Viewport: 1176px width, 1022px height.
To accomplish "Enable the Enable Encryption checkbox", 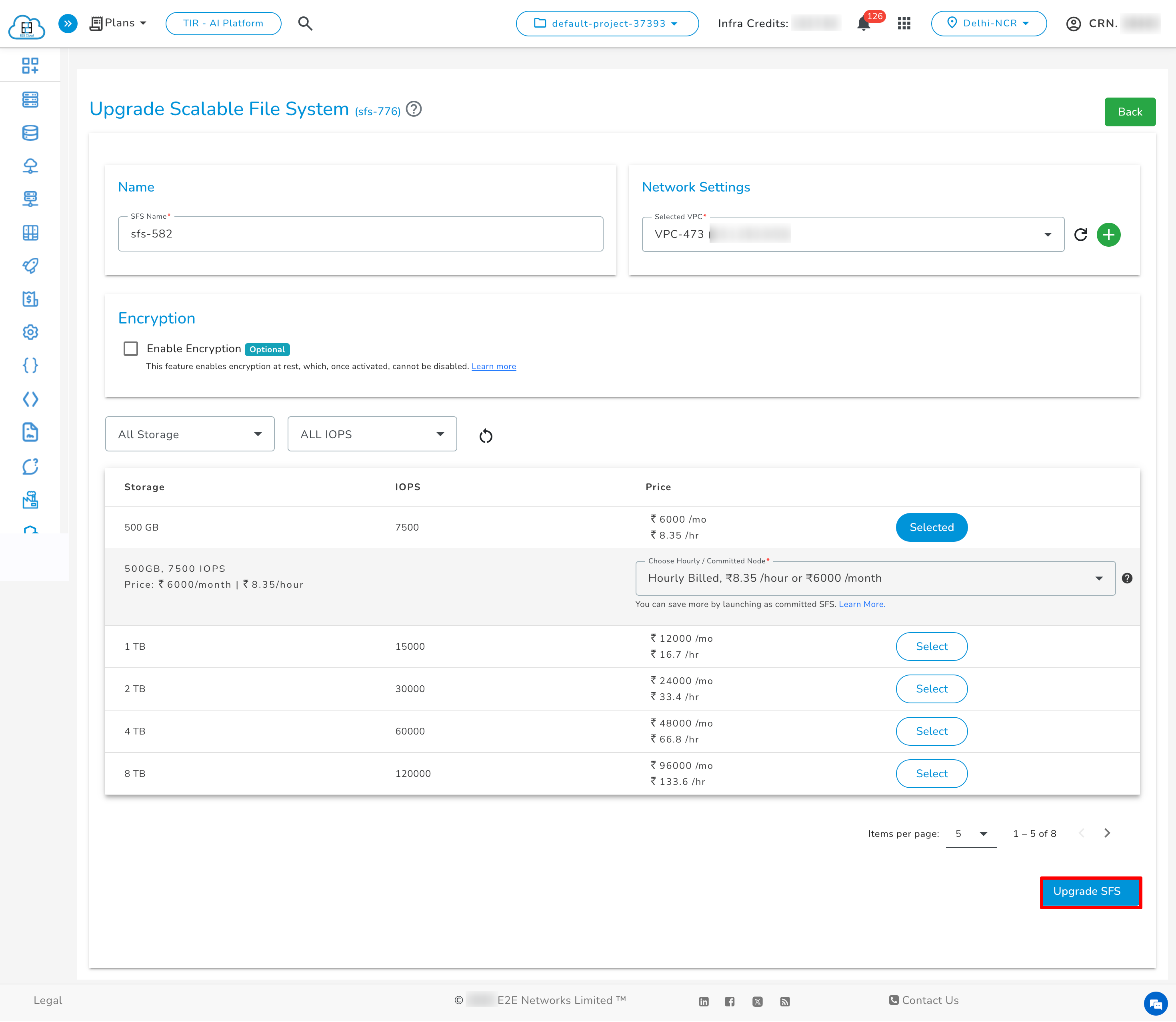I will (x=131, y=348).
